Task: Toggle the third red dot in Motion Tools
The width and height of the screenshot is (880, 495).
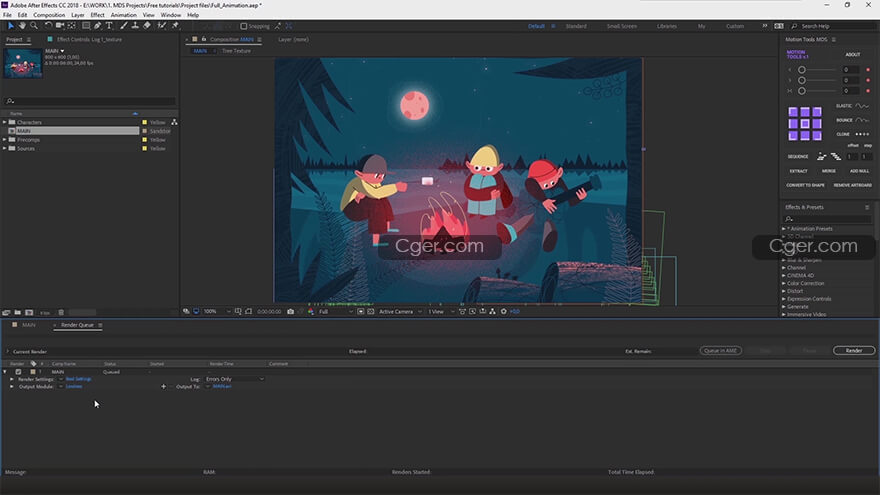Action: [x=868, y=90]
